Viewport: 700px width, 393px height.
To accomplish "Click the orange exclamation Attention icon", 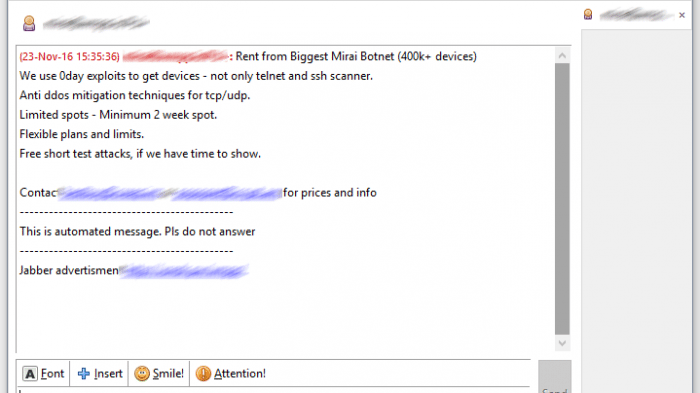I will tap(203, 373).
